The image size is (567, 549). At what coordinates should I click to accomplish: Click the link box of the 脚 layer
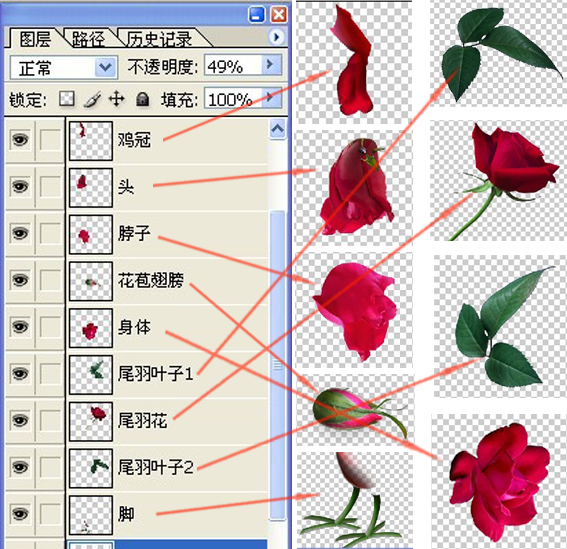[50, 514]
